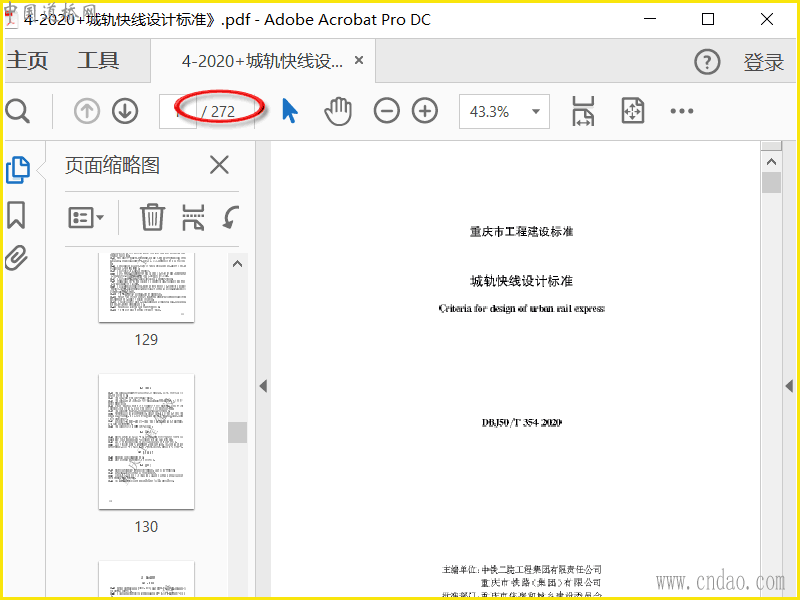The image size is (800, 600).
Task: Click fit width scrolling icon
Action: (583, 111)
